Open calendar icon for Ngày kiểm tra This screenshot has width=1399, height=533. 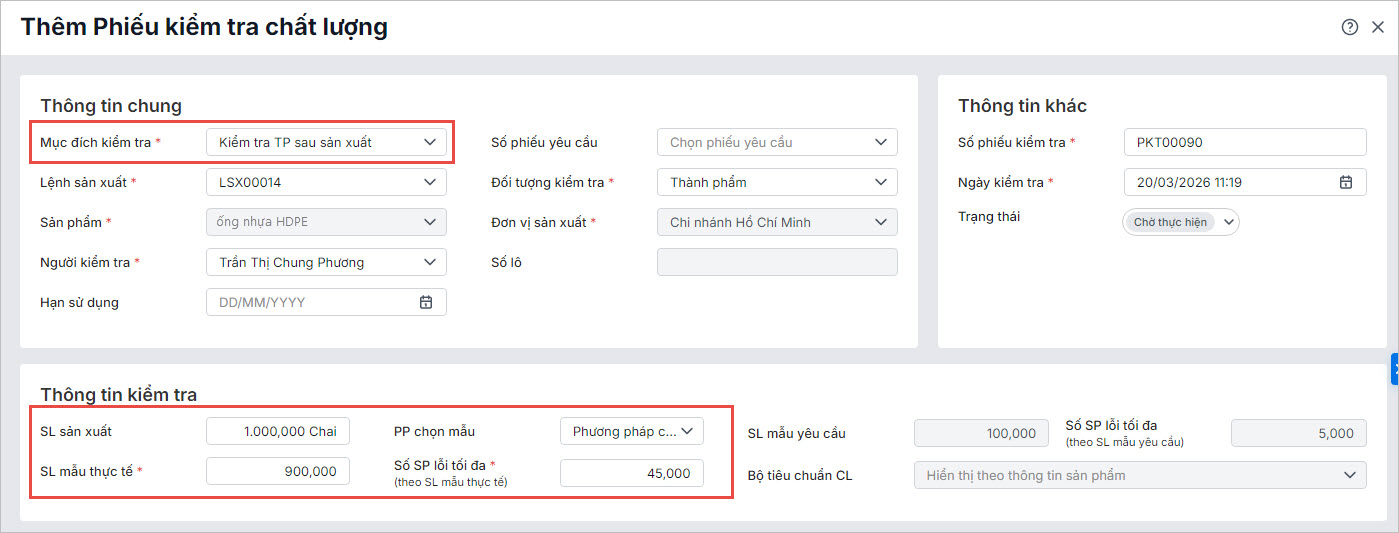[x=1346, y=182]
